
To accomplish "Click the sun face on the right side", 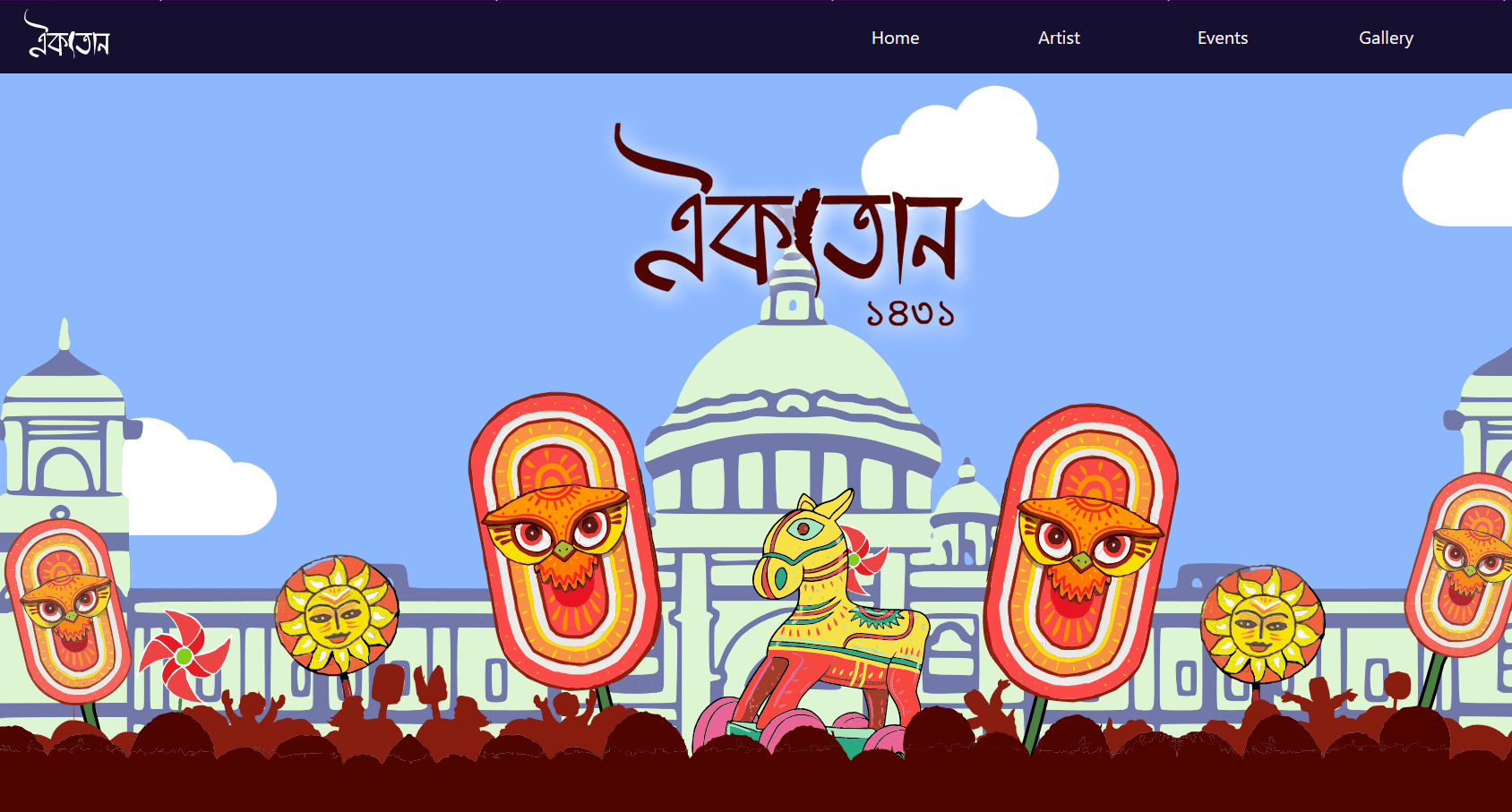I will tap(1262, 624).
